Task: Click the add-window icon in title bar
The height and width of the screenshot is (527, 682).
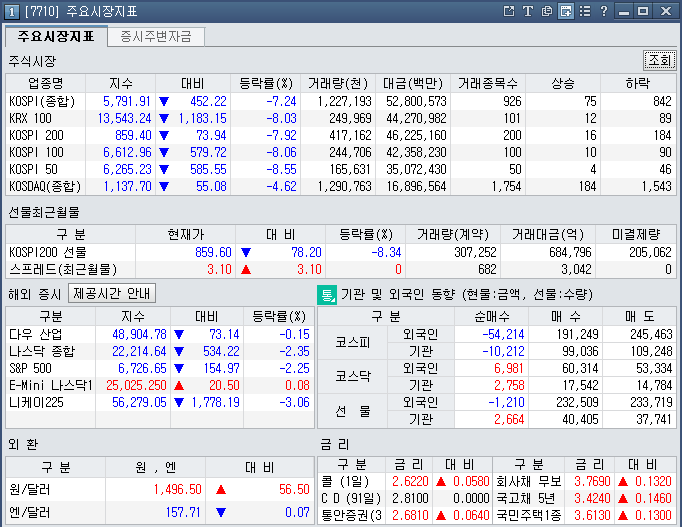Action: coord(566,11)
